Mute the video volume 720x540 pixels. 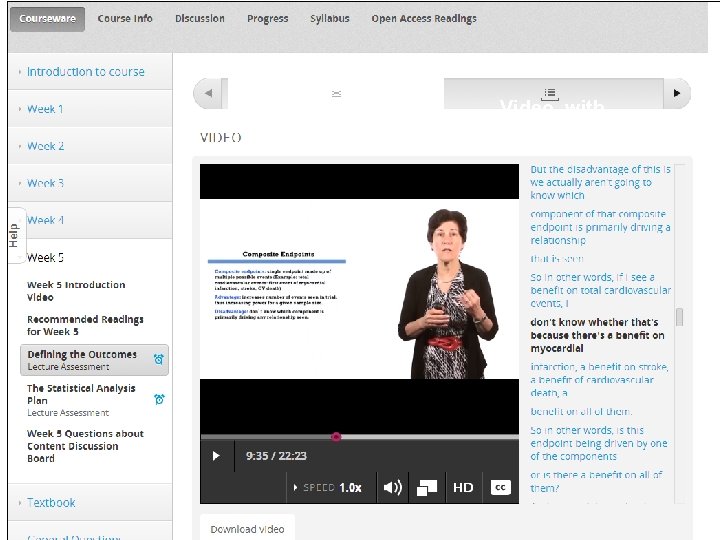[x=393, y=487]
